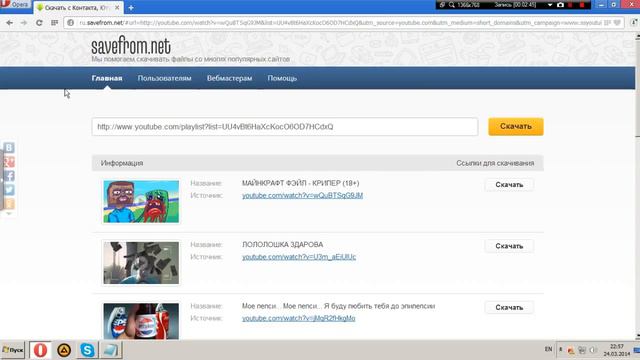Share via the Google Plus sidebar icon
Image resolution: width=640 pixels, height=360 pixels.
(x=9, y=162)
